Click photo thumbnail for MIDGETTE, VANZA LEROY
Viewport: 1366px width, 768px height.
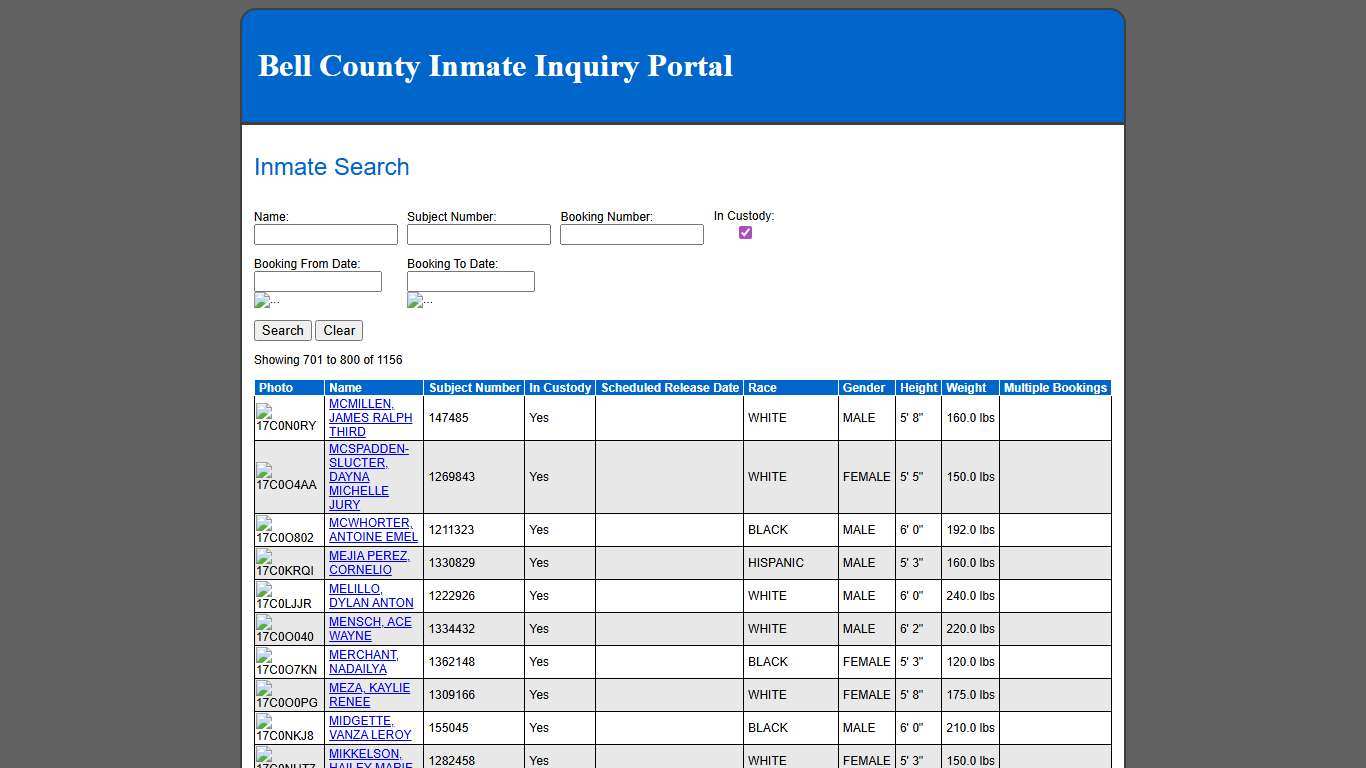pos(287,728)
